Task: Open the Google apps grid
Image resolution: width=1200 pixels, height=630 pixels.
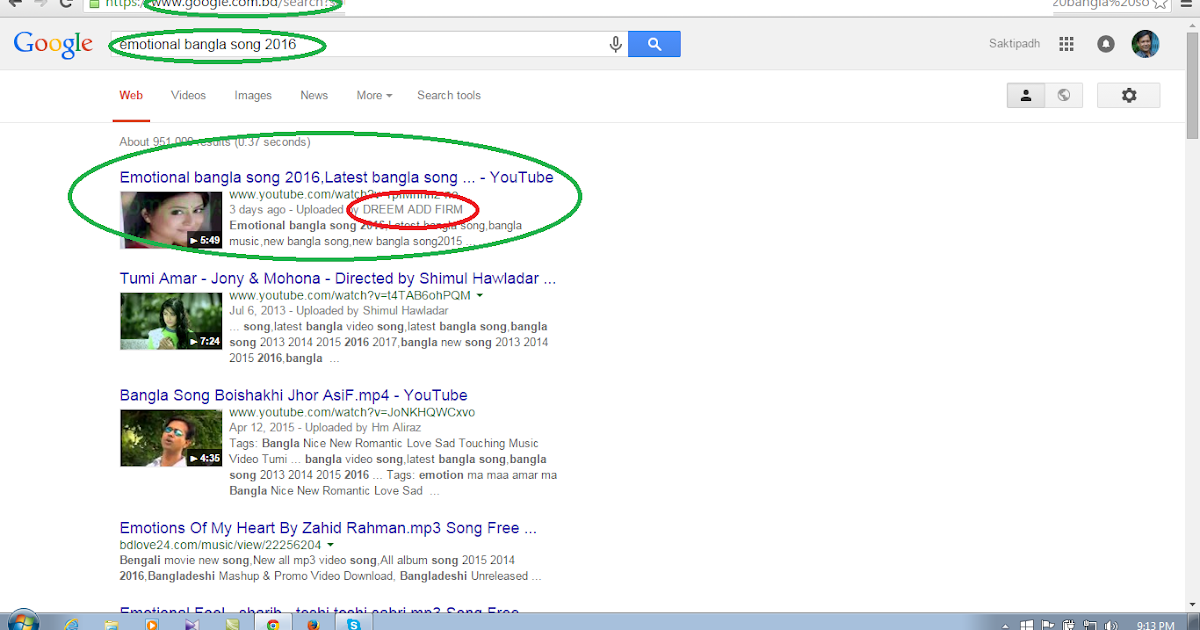Action: coord(1066,44)
